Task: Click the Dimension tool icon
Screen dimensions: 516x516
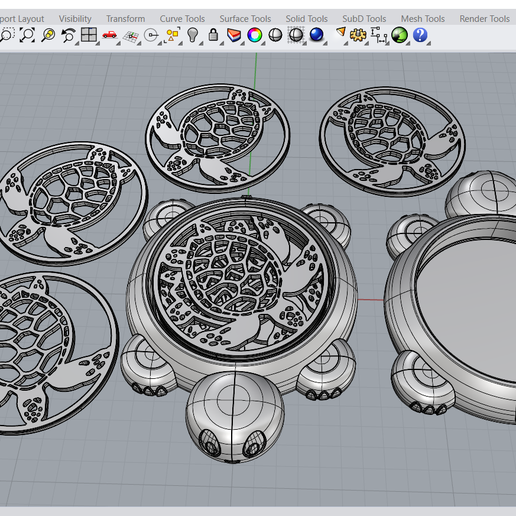Action: pyautogui.click(x=379, y=35)
